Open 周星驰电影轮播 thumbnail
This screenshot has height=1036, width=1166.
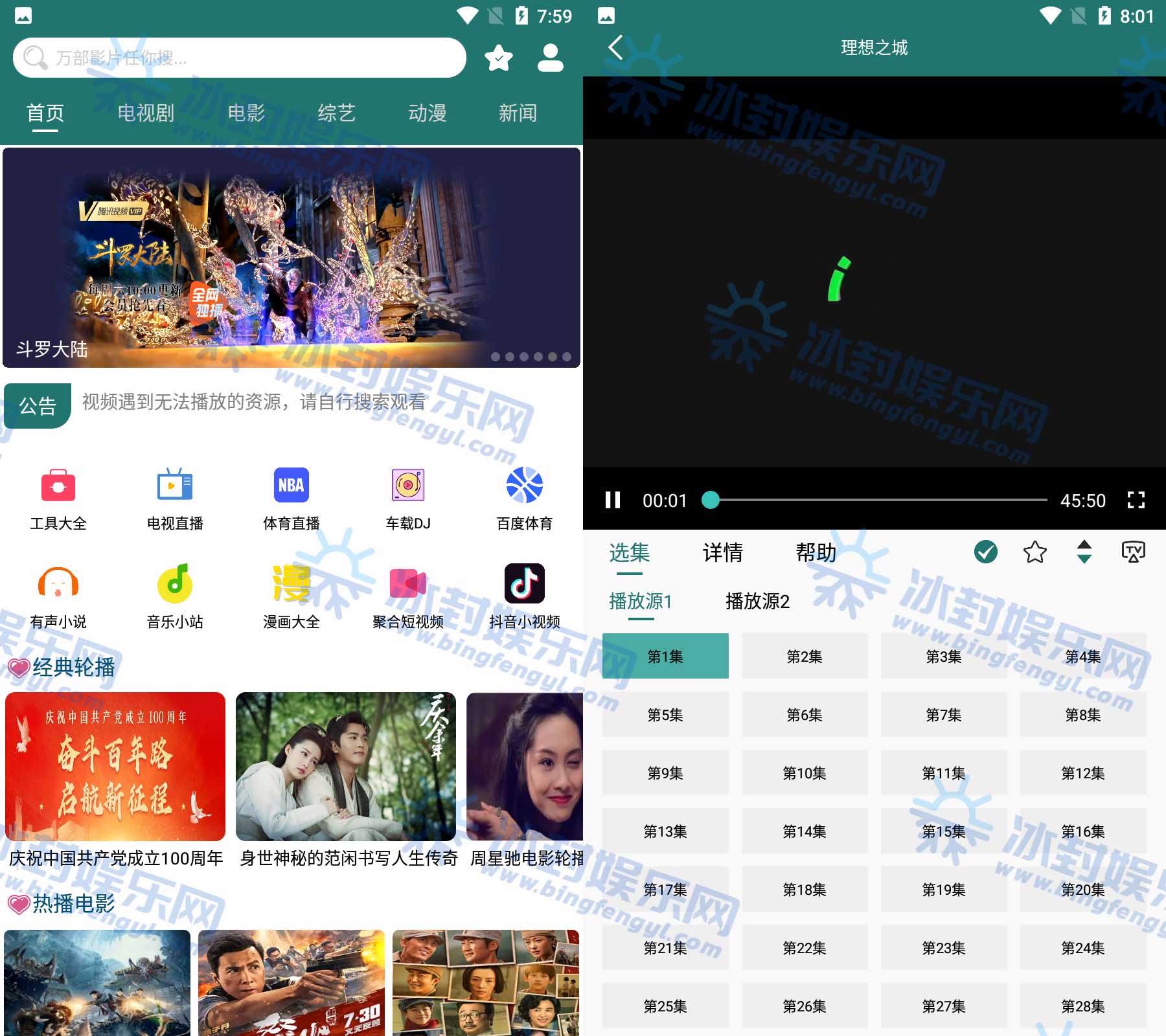pos(525,767)
